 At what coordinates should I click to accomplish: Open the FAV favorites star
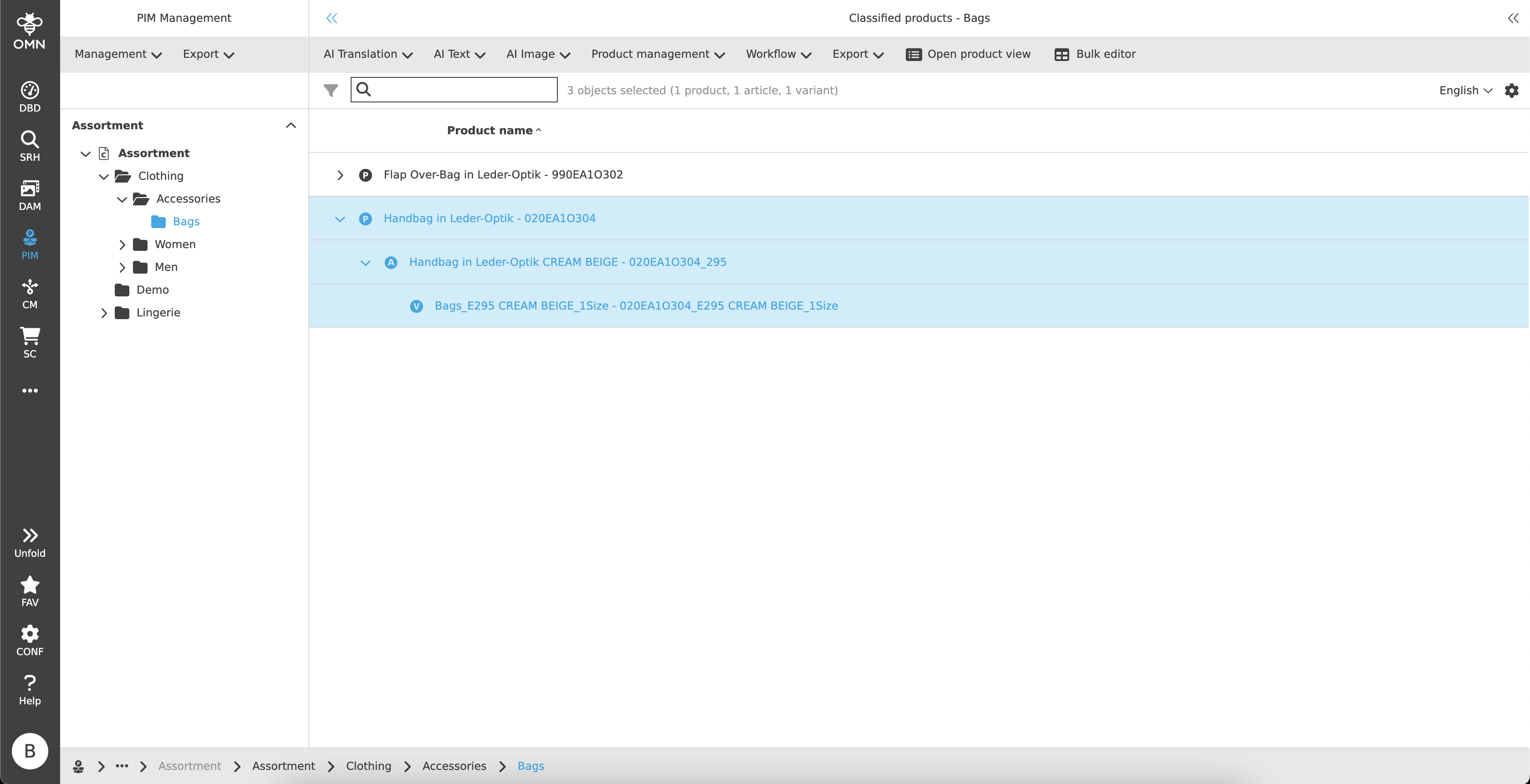click(30, 591)
